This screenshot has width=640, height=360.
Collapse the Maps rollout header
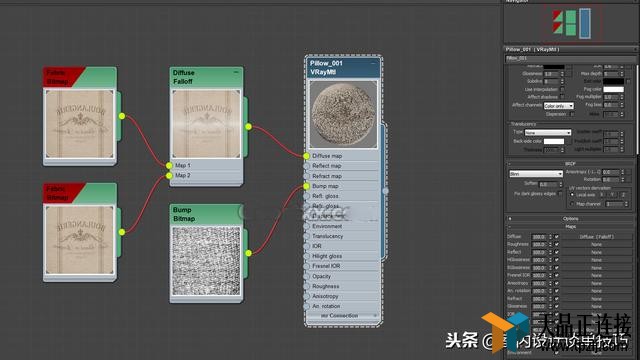(570, 227)
